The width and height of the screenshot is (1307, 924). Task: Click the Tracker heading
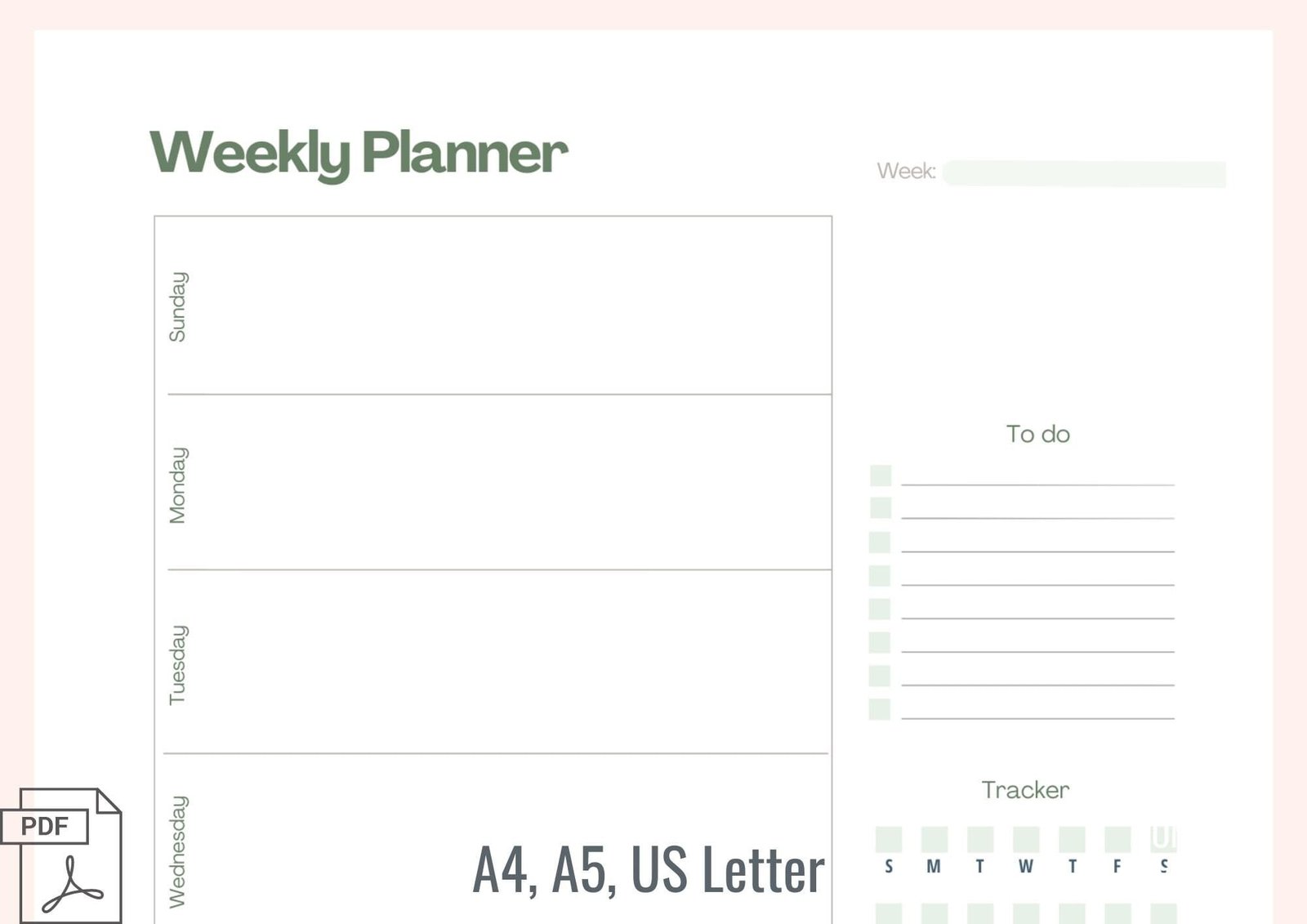(1026, 790)
